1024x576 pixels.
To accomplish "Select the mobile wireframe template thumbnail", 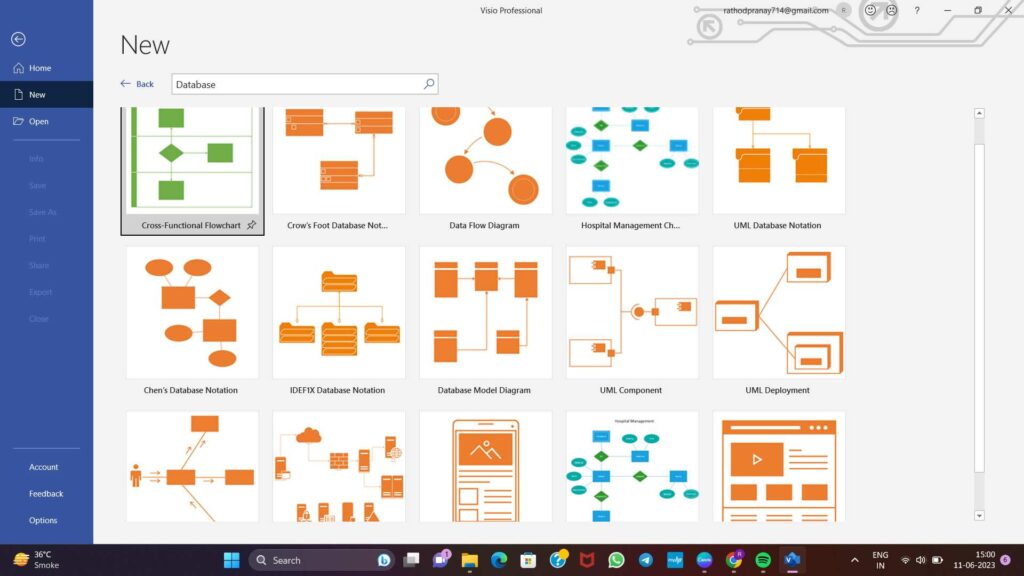I will [485, 466].
